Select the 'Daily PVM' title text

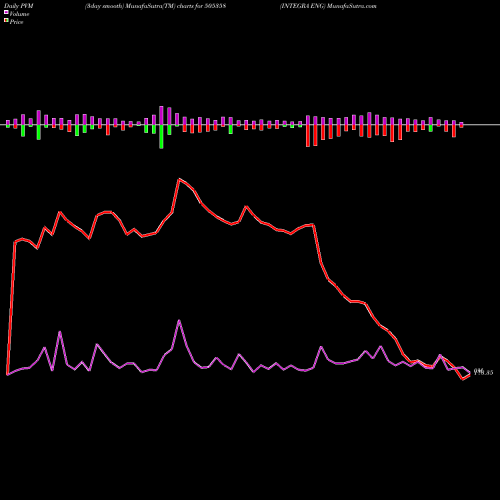(19, 6)
